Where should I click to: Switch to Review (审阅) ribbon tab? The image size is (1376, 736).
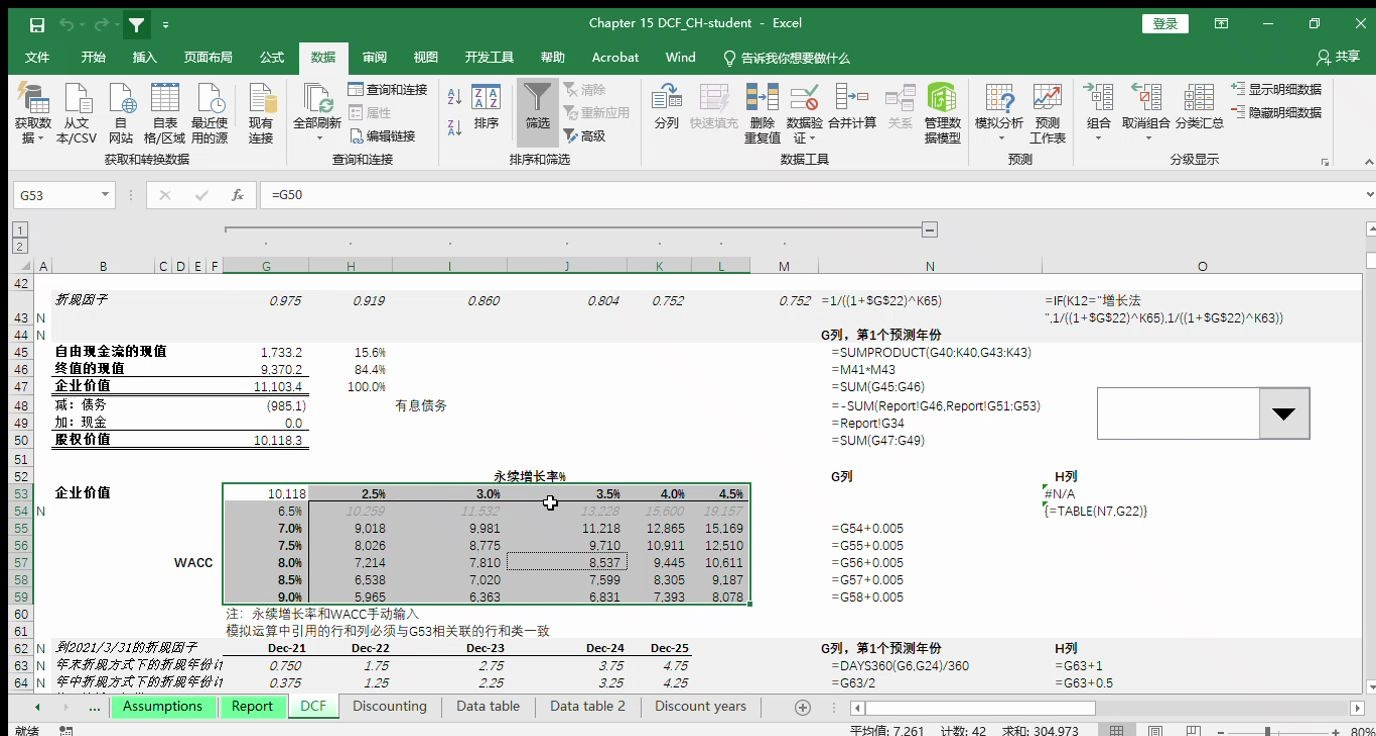tap(375, 57)
